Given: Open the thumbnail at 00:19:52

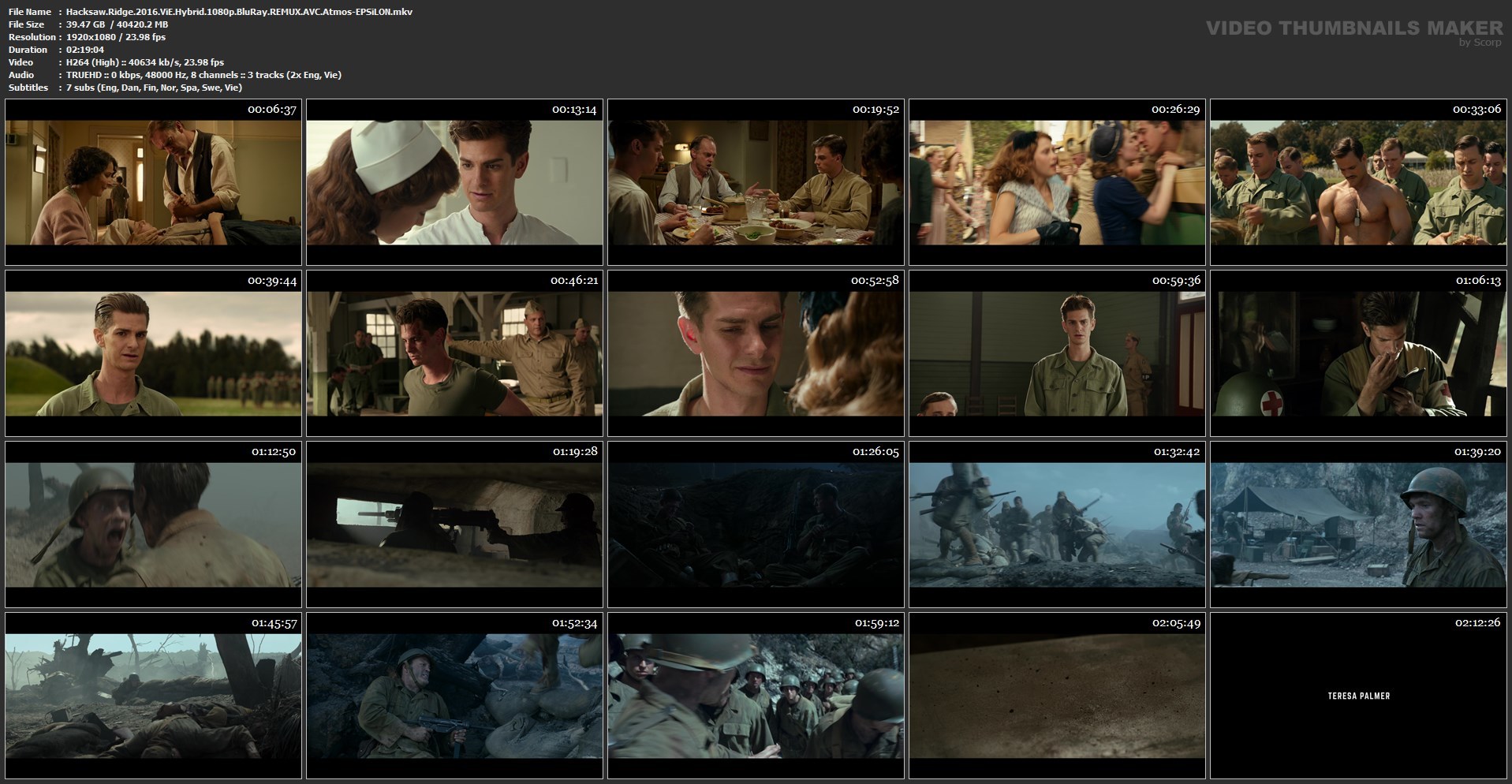Looking at the screenshot, I should [756, 182].
